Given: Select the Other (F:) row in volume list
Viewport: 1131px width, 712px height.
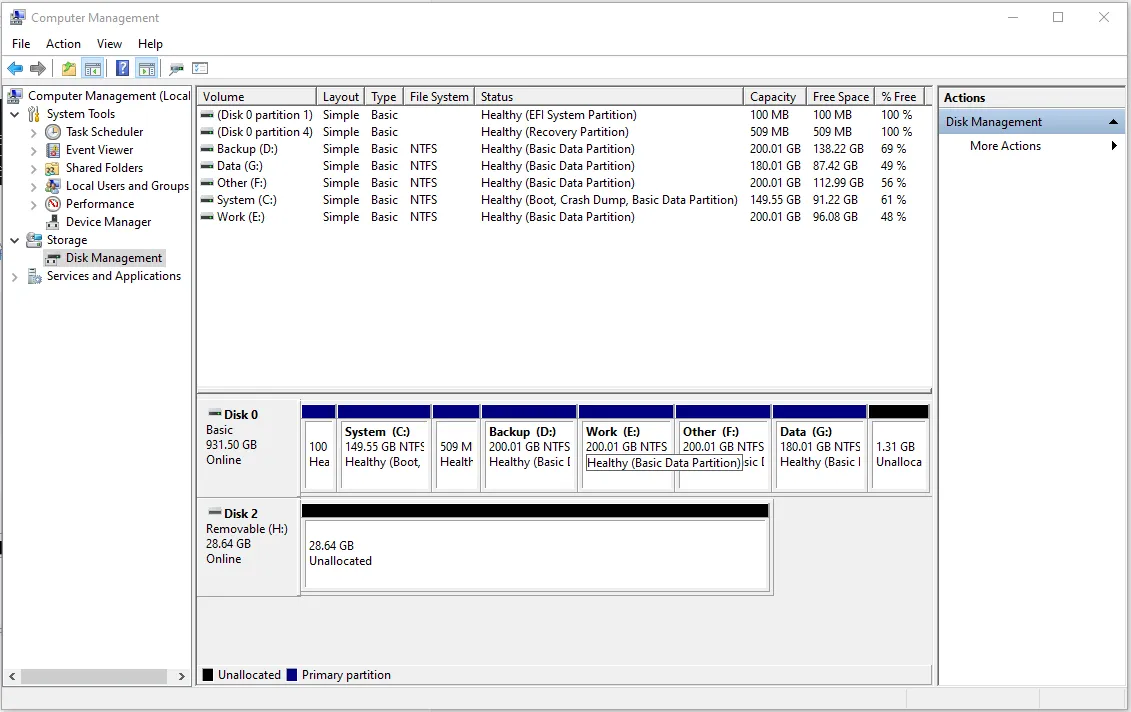Looking at the screenshot, I should pyautogui.click(x=563, y=183).
